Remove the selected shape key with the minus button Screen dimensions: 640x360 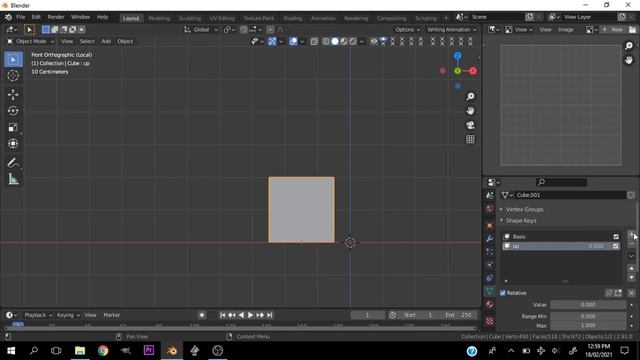[631, 245]
